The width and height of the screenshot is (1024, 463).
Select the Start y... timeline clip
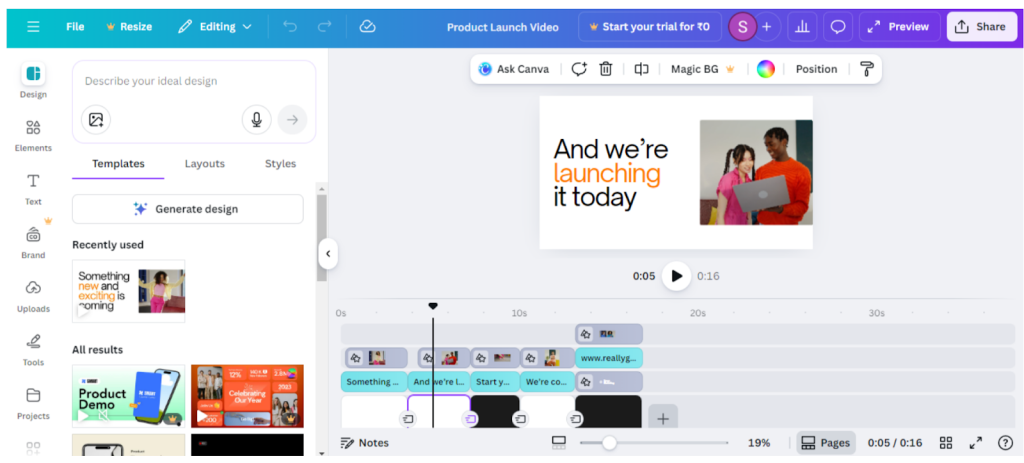pyautogui.click(x=495, y=381)
